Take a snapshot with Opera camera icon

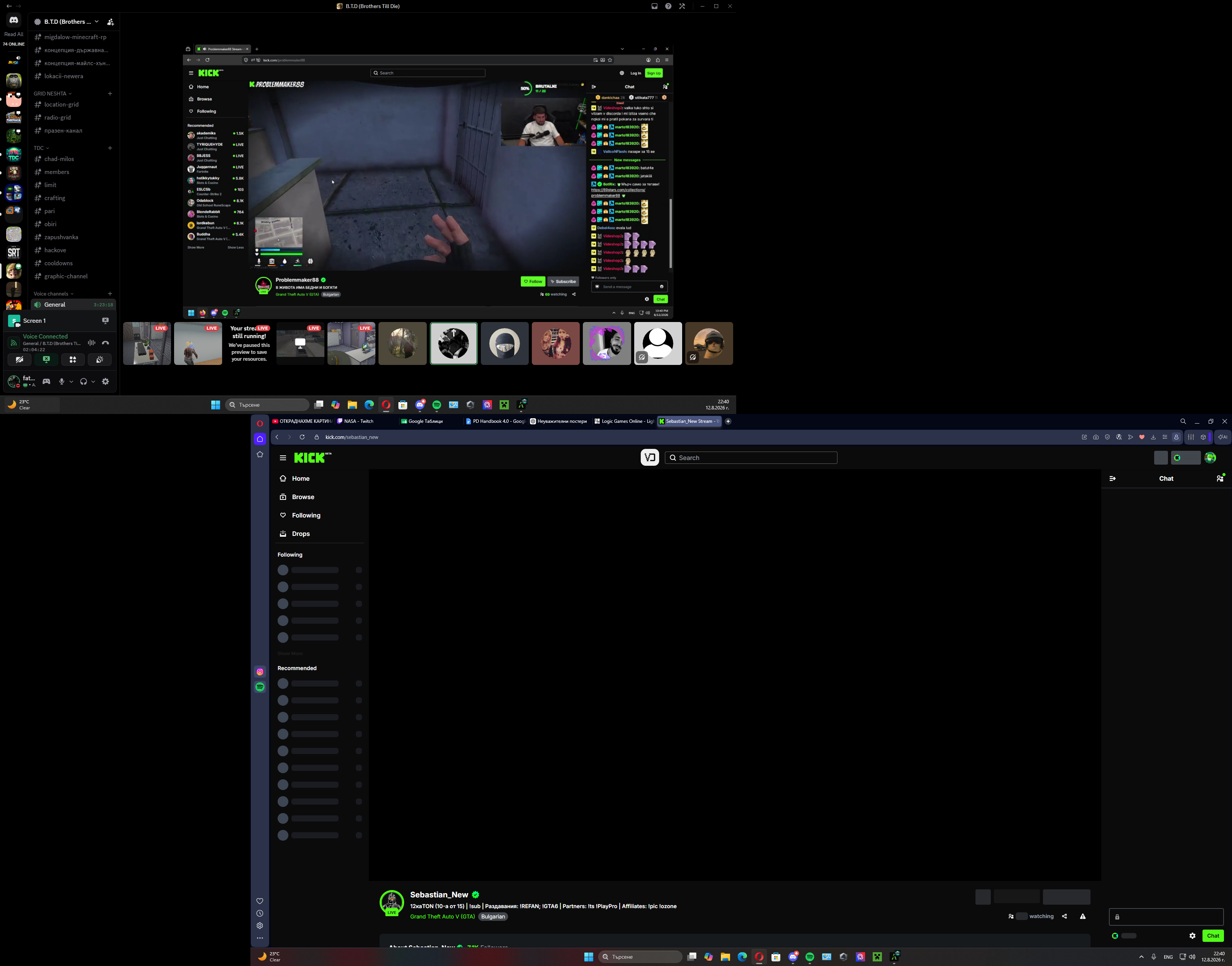coord(1095,437)
